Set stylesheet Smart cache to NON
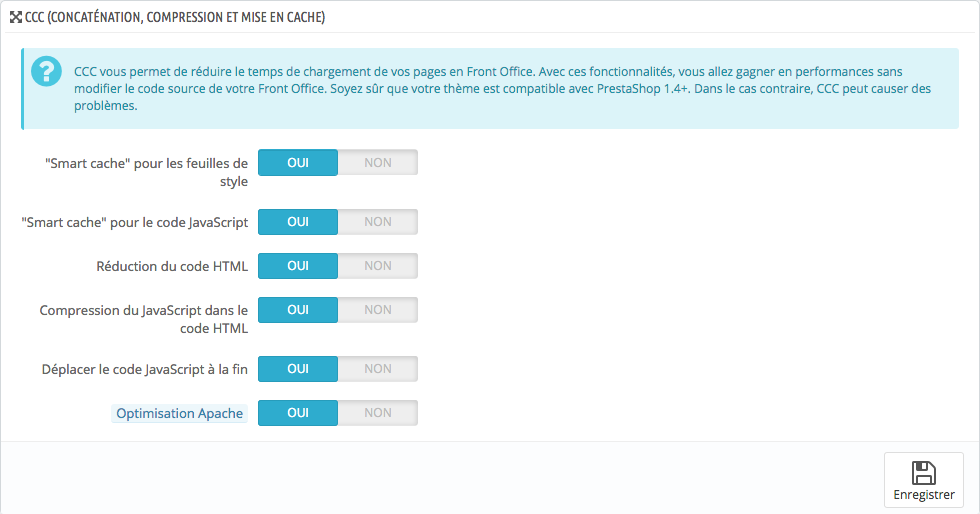The height and width of the screenshot is (514, 980). 378,163
